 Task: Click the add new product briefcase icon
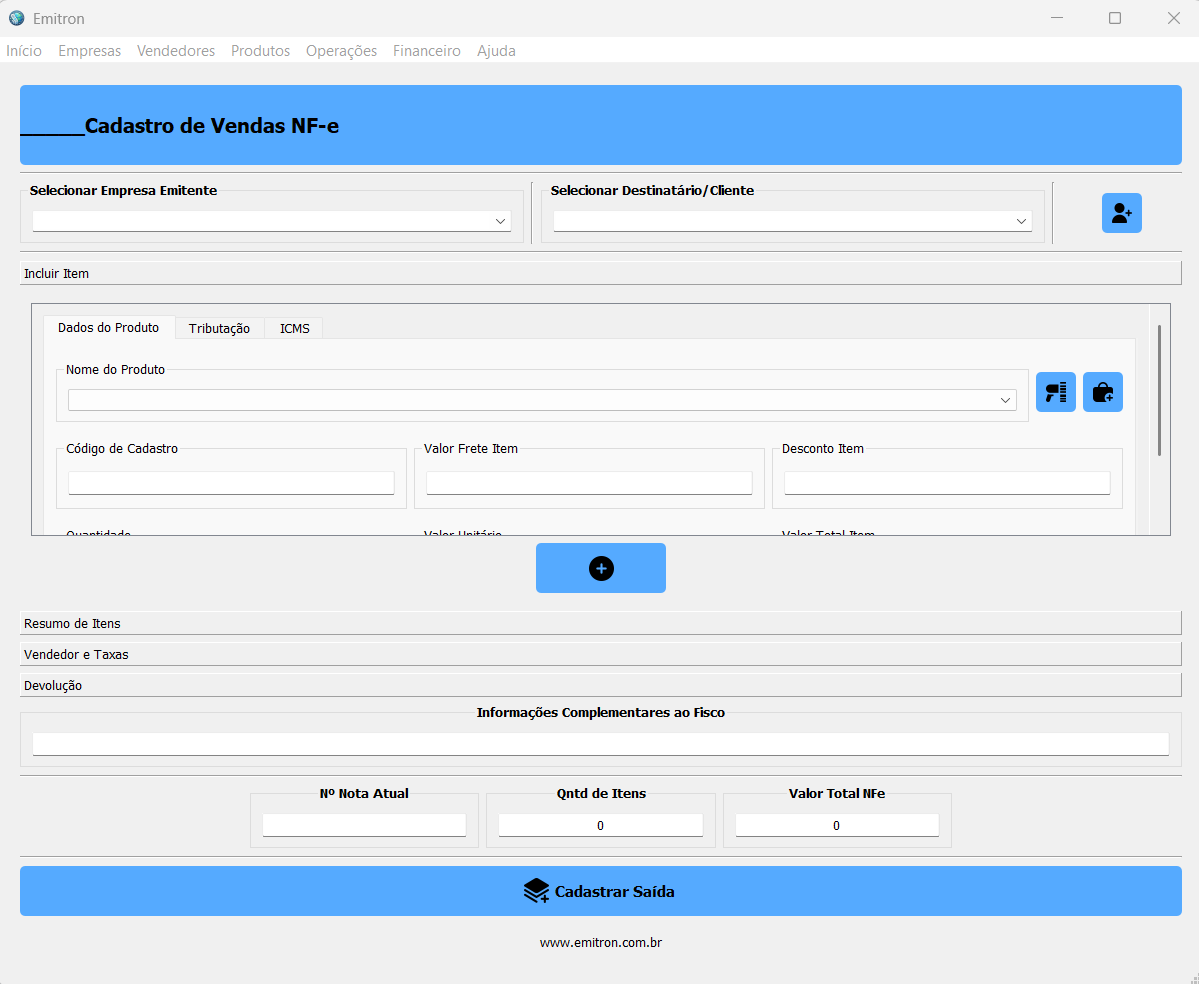coord(1102,392)
